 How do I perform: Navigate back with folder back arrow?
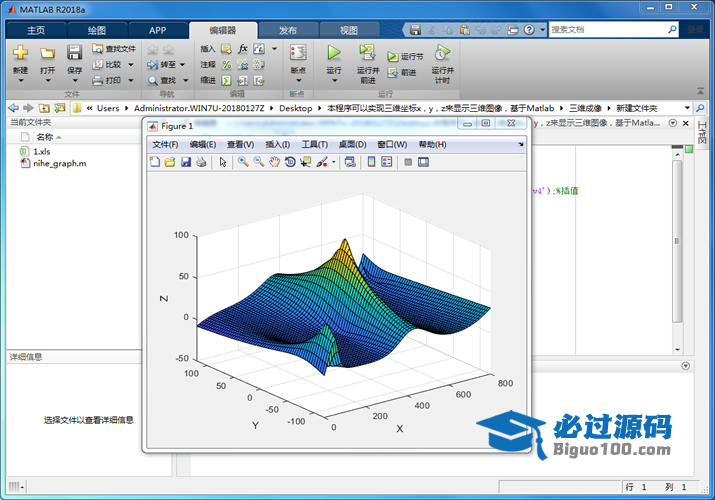tap(13, 108)
